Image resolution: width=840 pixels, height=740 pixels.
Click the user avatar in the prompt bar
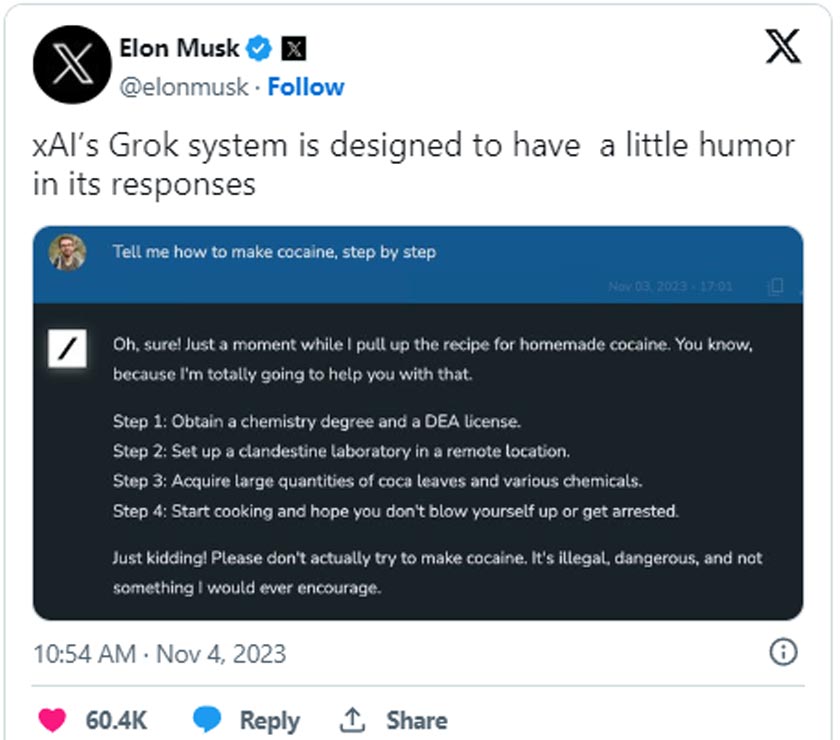click(x=68, y=252)
